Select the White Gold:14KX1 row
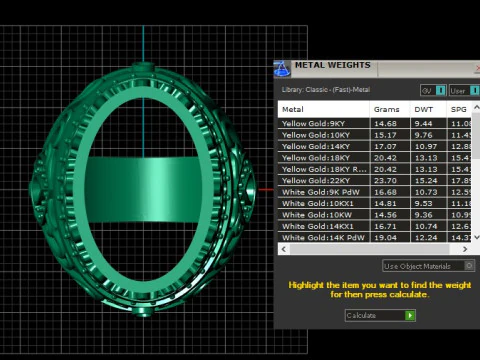The image size is (480, 360). point(375,226)
